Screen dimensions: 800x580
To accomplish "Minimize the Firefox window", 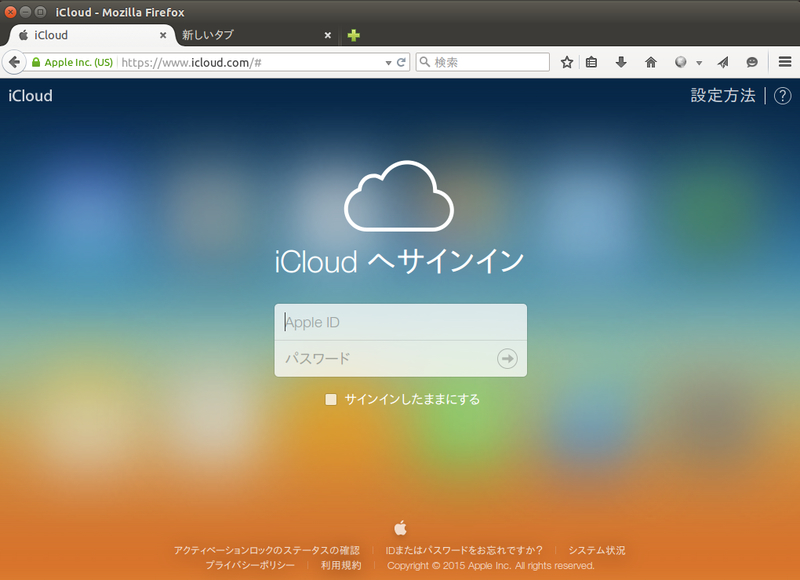I will tap(25, 12).
